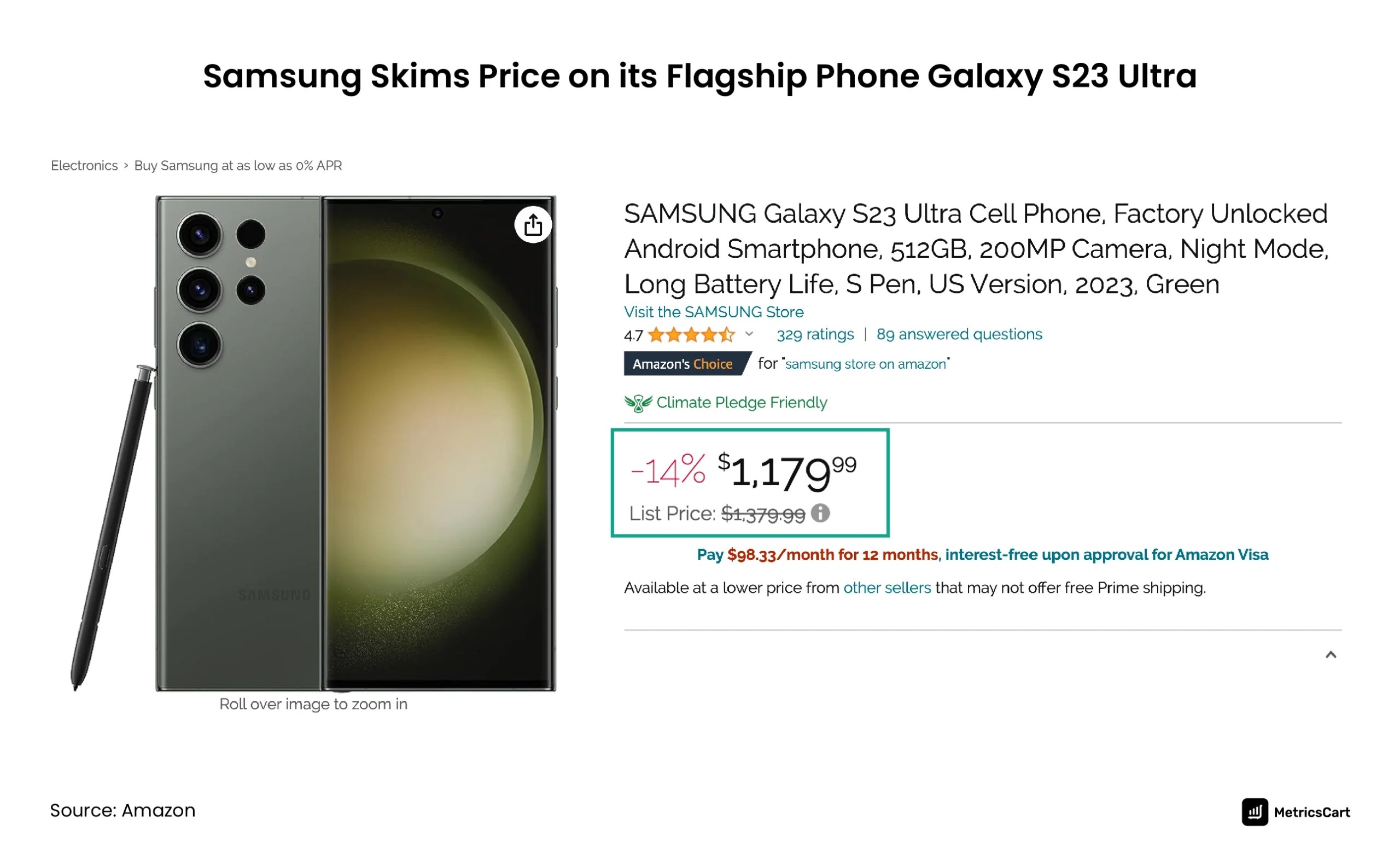The height and width of the screenshot is (848, 1400).
Task: Open the info icon beside the list price
Action: pyautogui.click(x=819, y=514)
